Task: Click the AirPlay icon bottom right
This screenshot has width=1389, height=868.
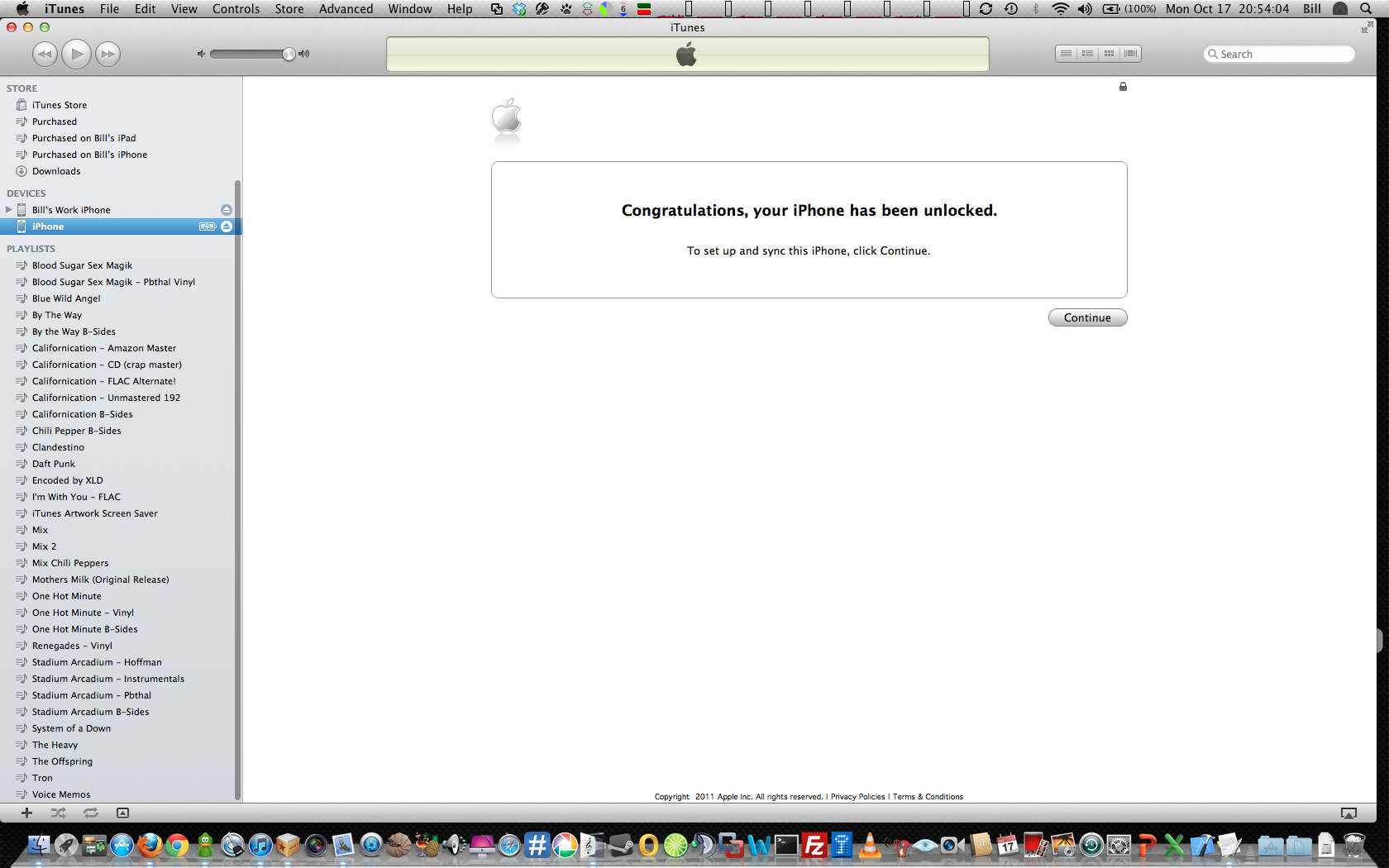Action: (1348, 813)
